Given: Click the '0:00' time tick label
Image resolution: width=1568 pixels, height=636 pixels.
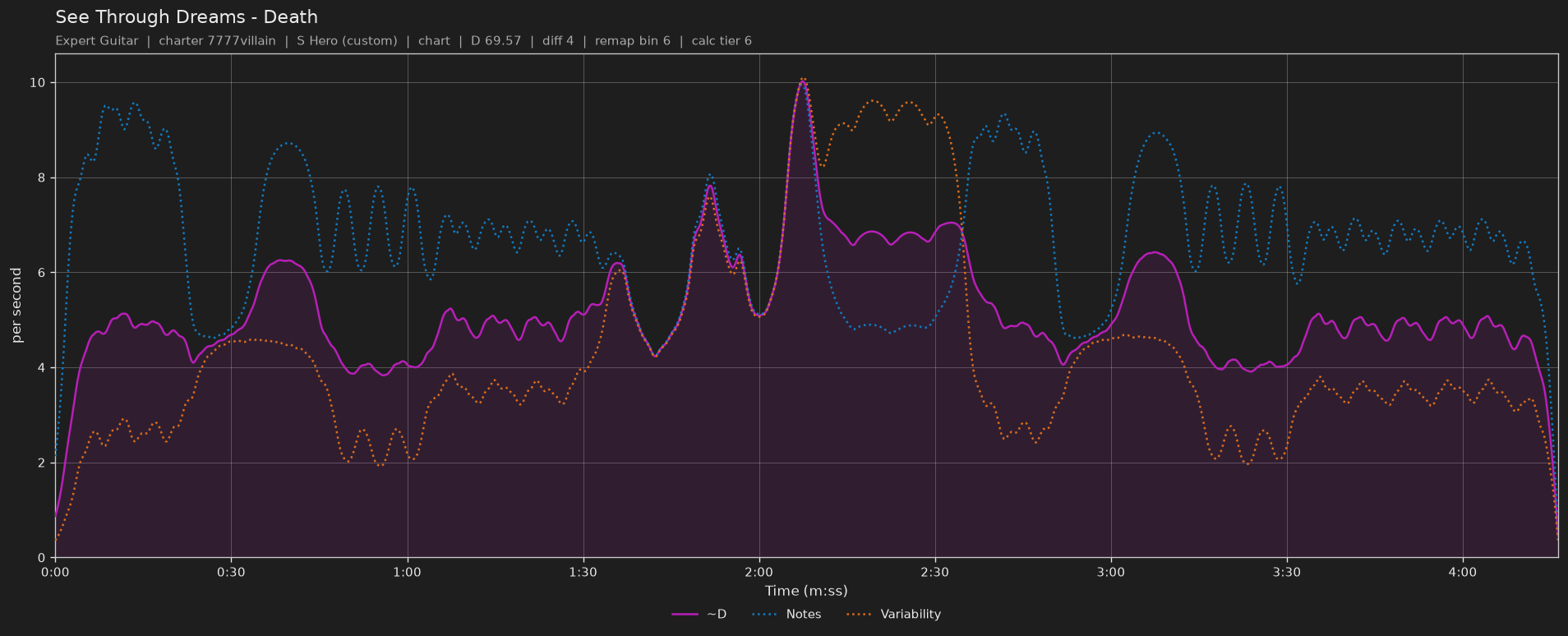Looking at the screenshot, I should click(55, 572).
